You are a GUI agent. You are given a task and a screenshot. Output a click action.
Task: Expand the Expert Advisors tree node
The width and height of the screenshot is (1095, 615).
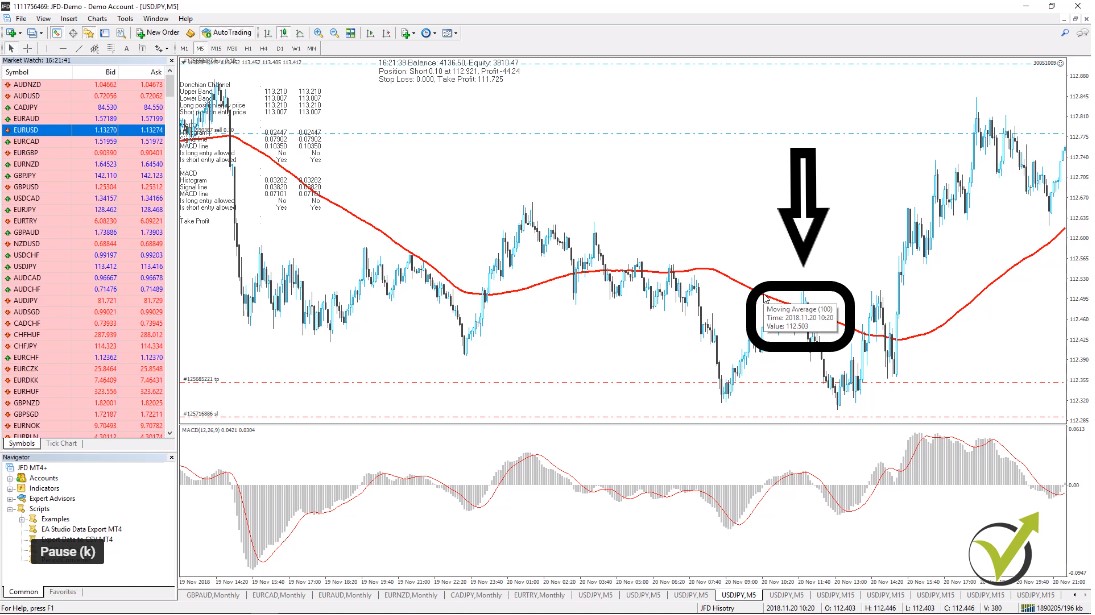[9, 499]
